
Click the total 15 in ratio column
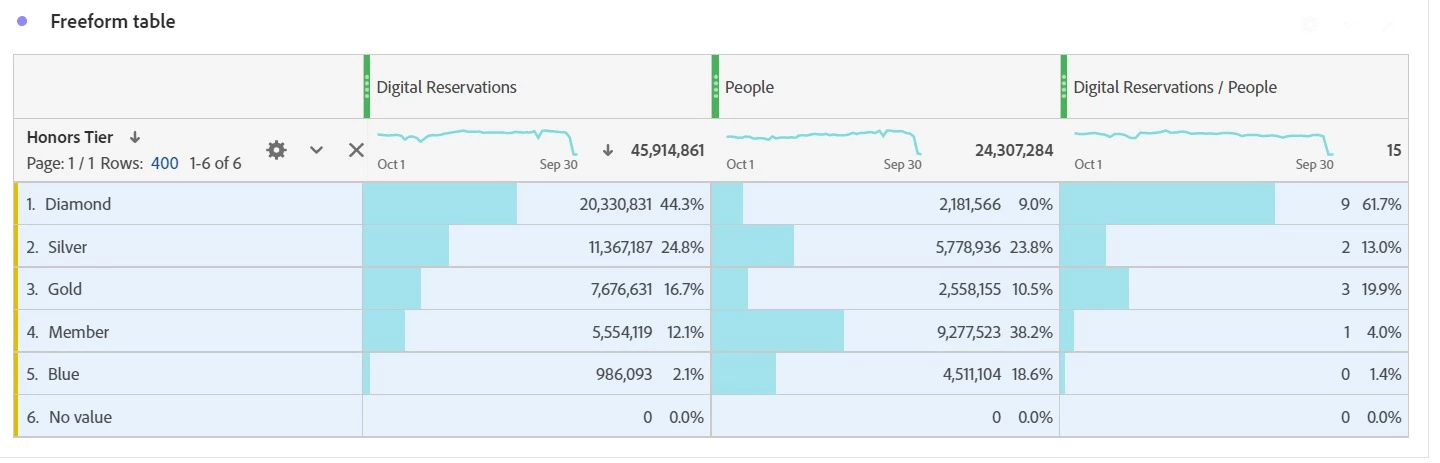point(1393,150)
